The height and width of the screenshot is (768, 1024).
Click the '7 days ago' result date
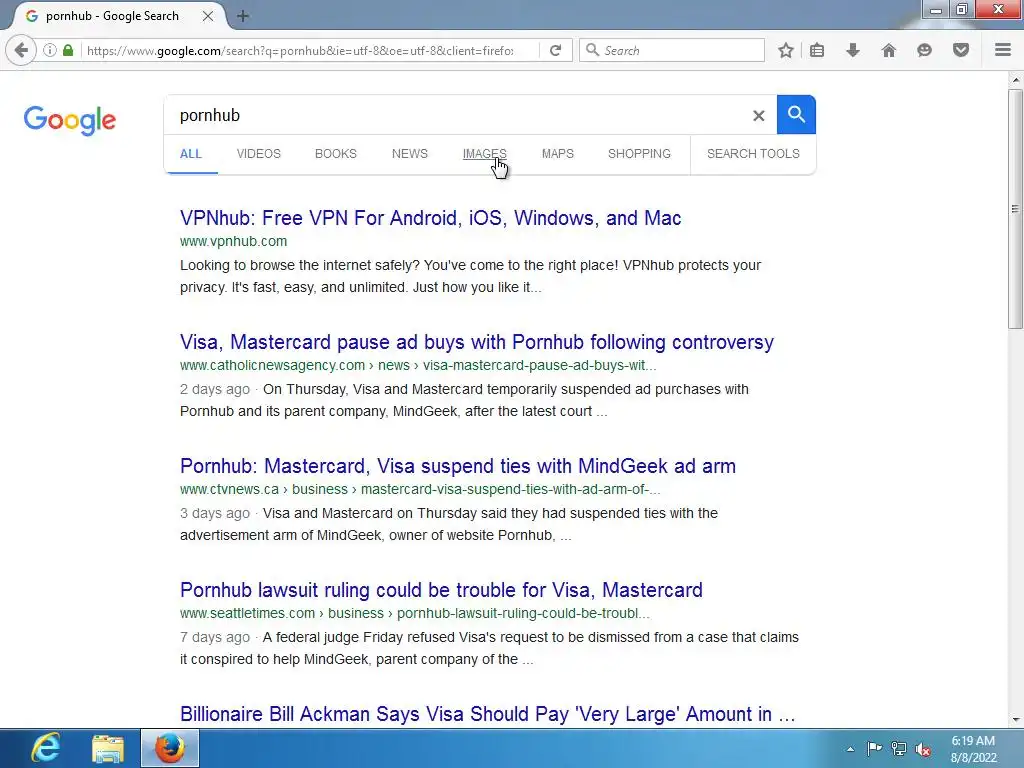point(215,638)
